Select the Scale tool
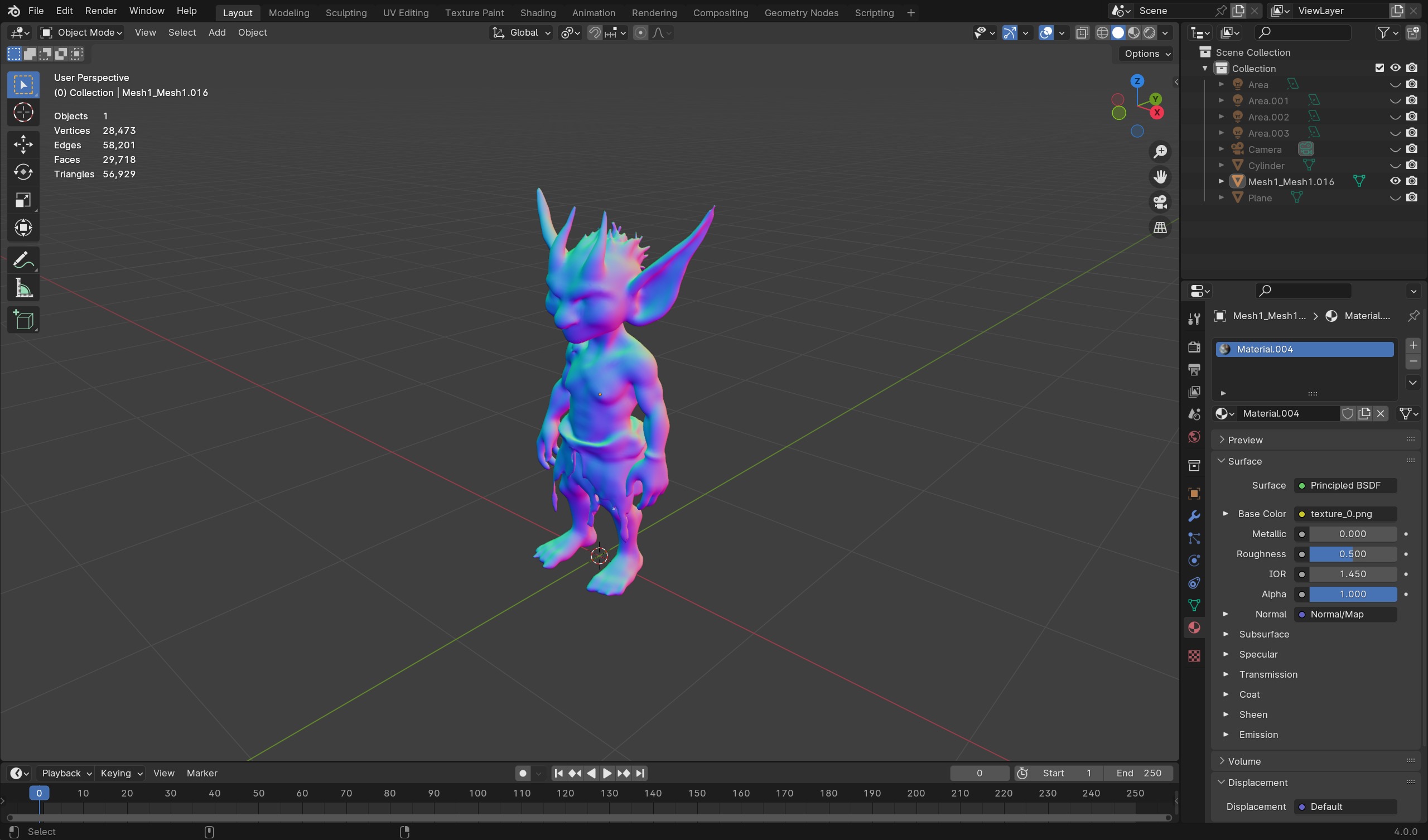The width and height of the screenshot is (1428, 840). point(23,200)
